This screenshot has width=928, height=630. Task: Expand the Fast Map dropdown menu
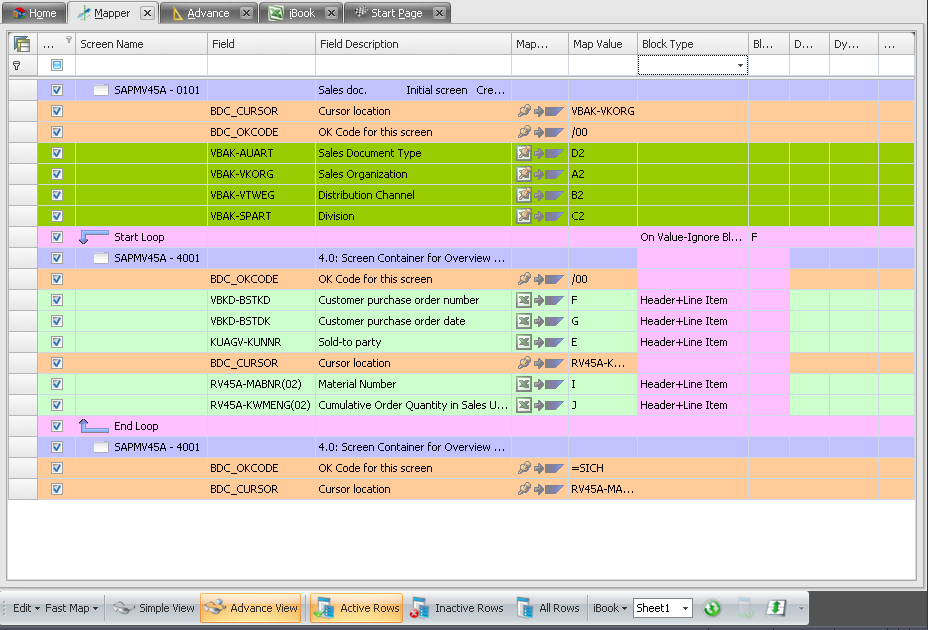(x=72, y=608)
